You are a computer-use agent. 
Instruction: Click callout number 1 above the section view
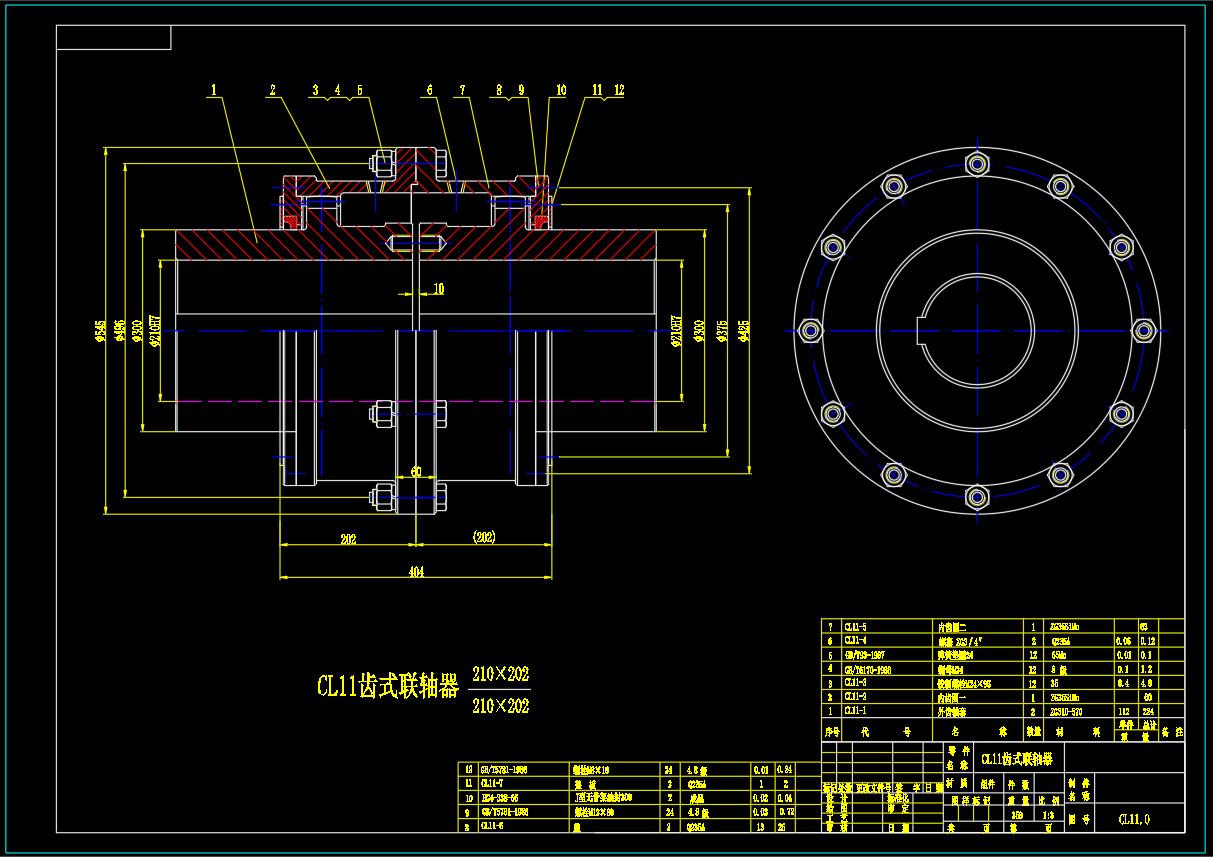tap(213, 89)
